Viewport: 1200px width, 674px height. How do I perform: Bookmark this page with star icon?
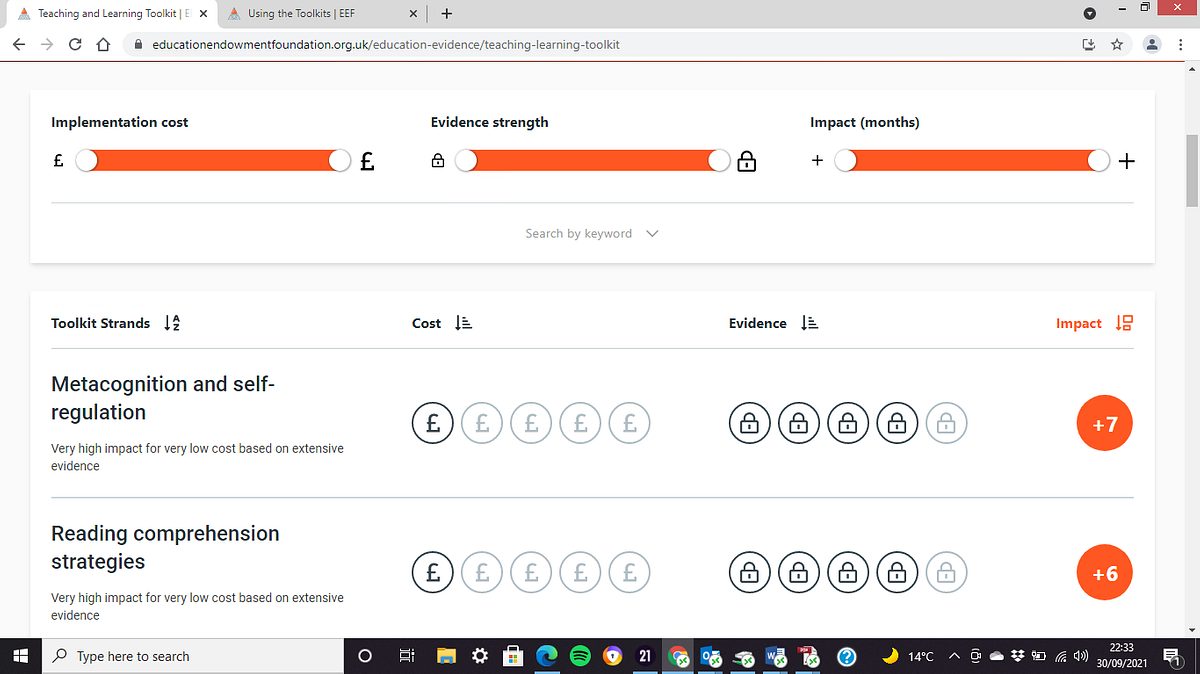coord(1117,44)
